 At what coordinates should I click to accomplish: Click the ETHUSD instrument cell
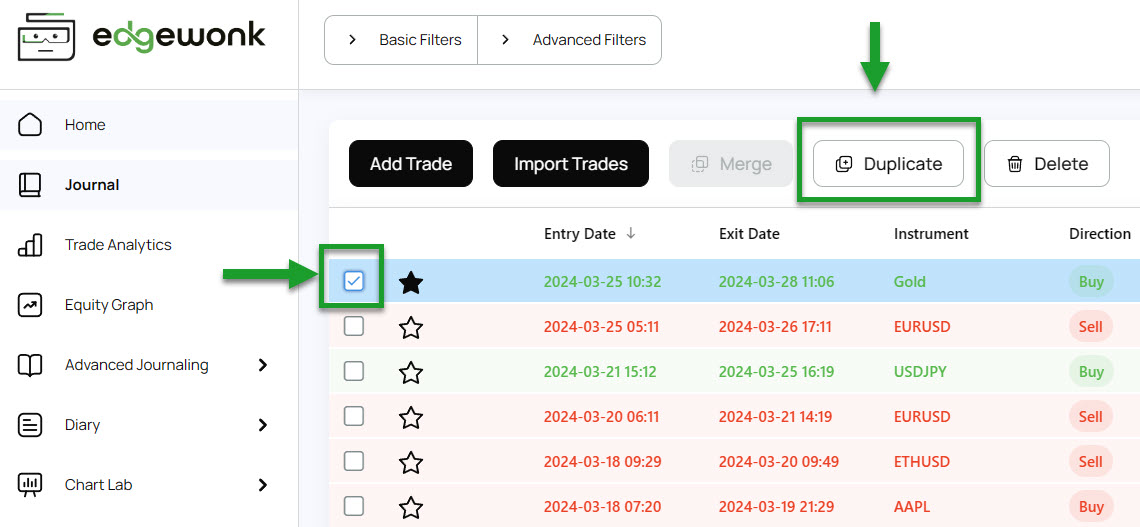[922, 462]
